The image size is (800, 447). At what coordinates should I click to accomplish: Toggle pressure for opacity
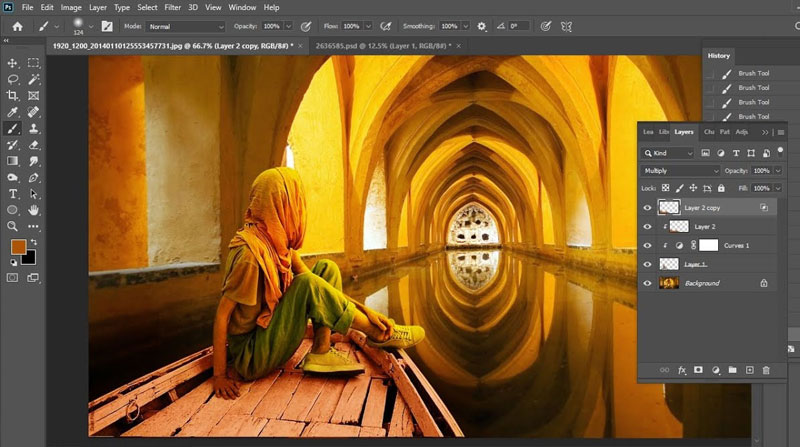(x=306, y=26)
